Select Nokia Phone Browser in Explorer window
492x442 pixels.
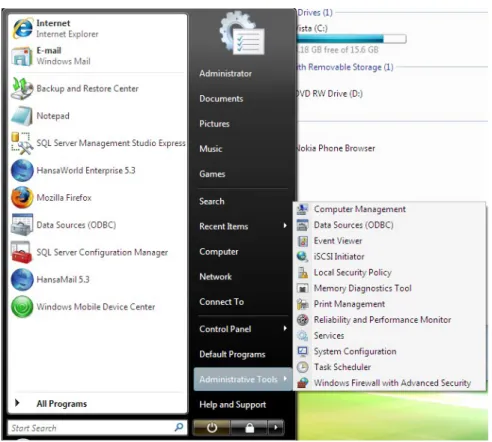(336, 148)
